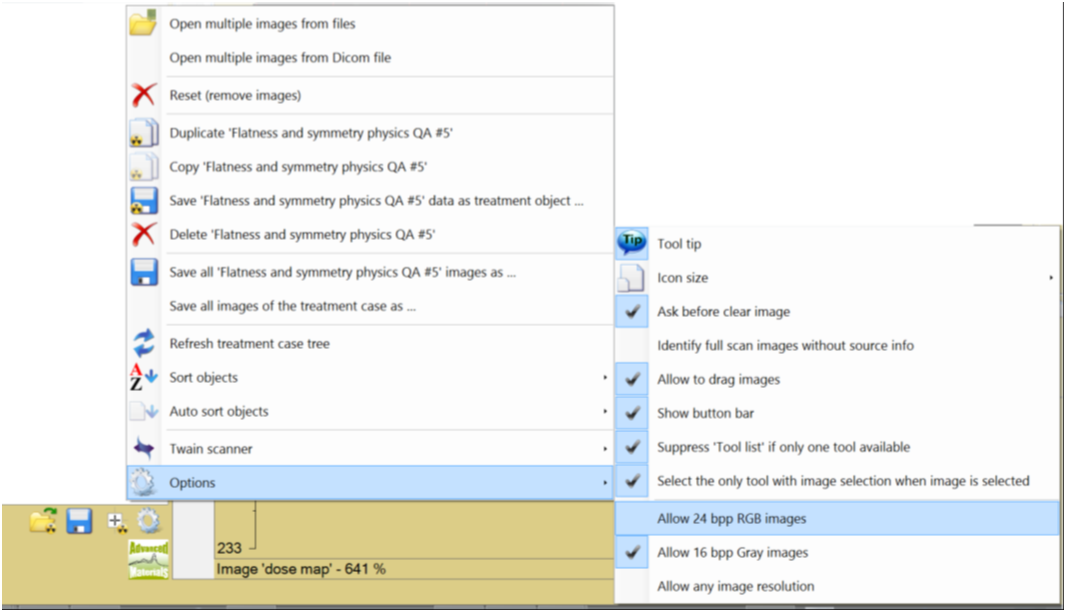Click the Image 'dose map' - 641 % label
The width and height of the screenshot is (1067, 612).
click(x=301, y=569)
